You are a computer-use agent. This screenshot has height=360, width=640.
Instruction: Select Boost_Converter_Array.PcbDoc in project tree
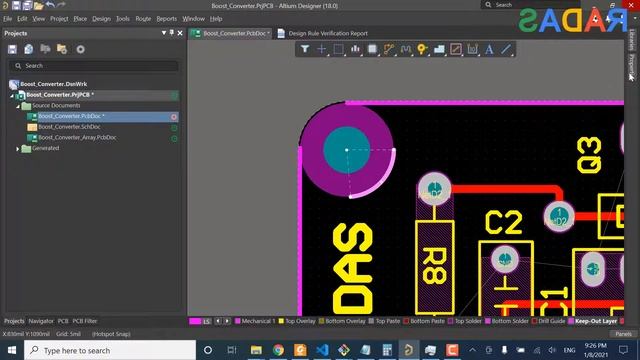click(x=77, y=138)
